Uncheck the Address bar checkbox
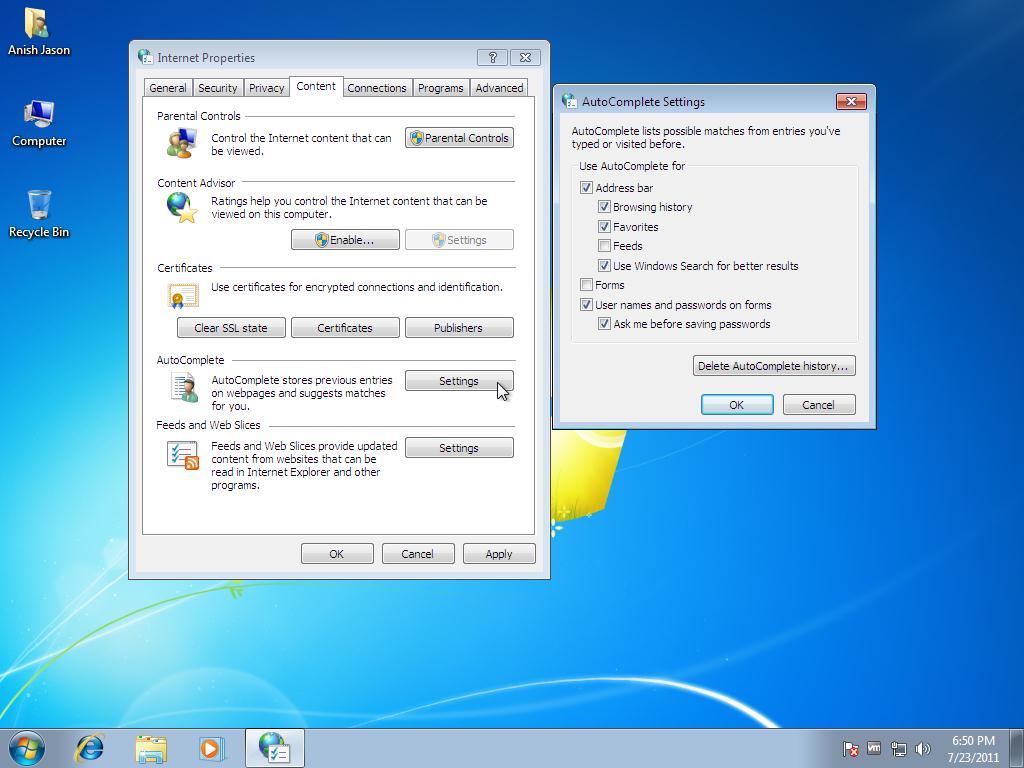 coord(586,187)
